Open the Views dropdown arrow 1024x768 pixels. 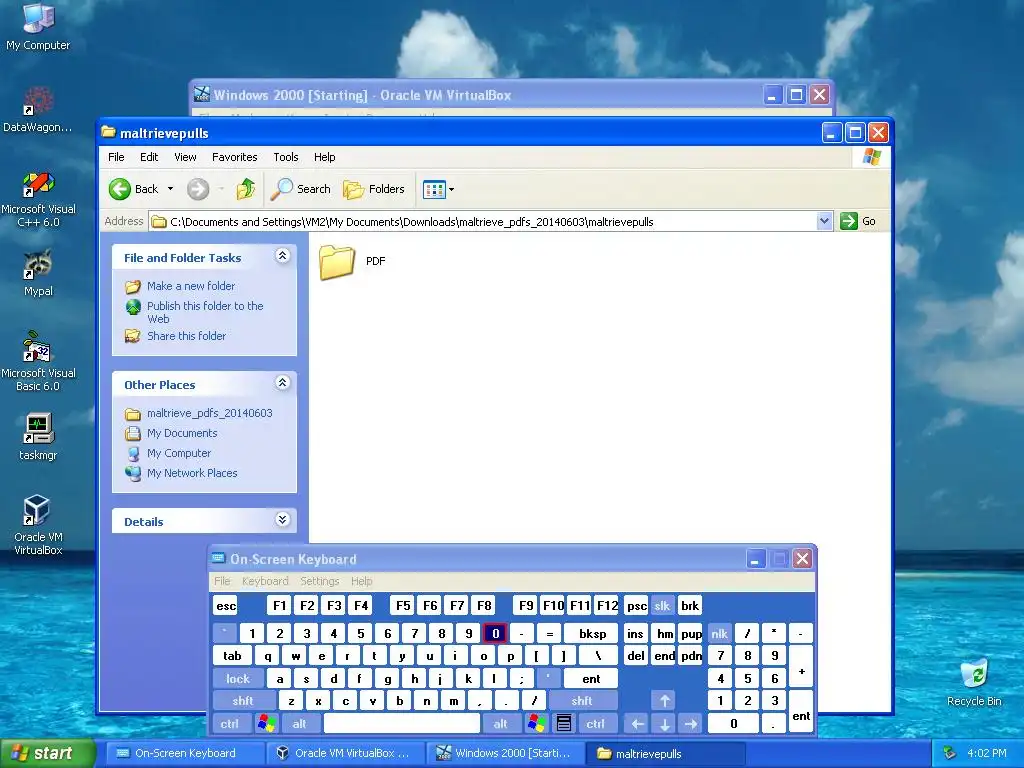click(451, 189)
